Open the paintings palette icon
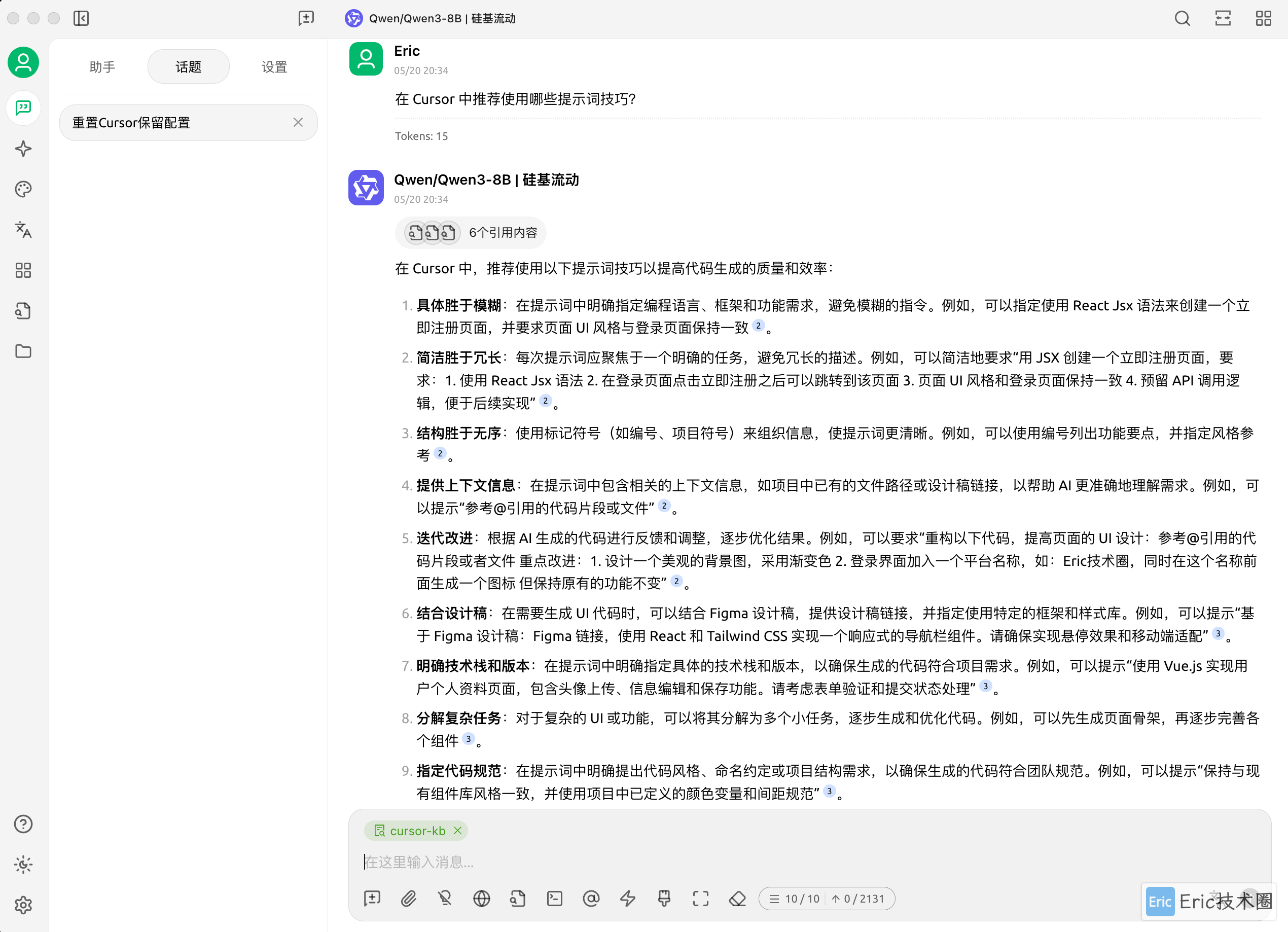 (23, 189)
